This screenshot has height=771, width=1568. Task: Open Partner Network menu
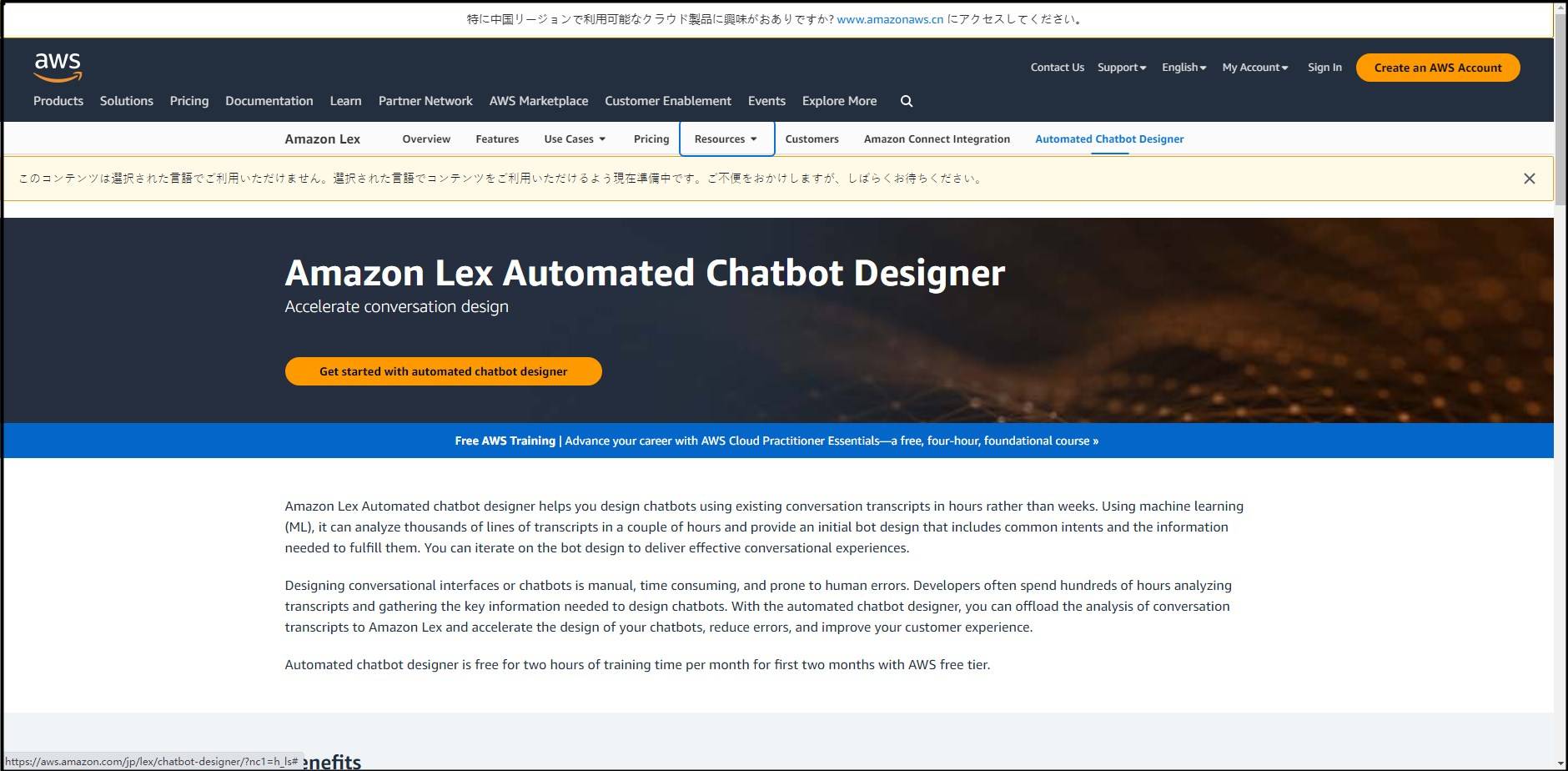click(x=425, y=101)
